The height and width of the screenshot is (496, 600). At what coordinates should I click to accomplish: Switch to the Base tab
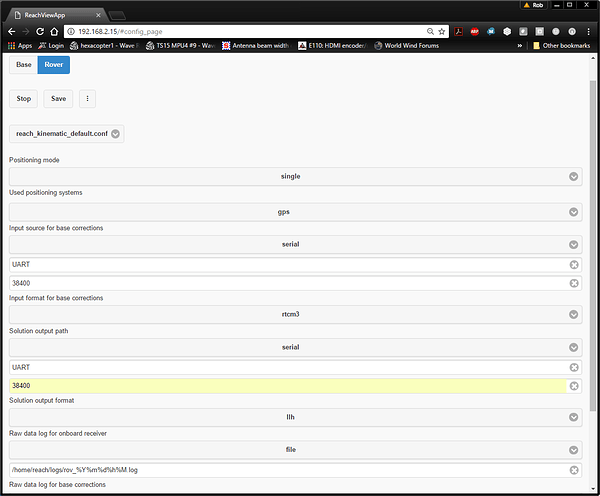[x=23, y=65]
